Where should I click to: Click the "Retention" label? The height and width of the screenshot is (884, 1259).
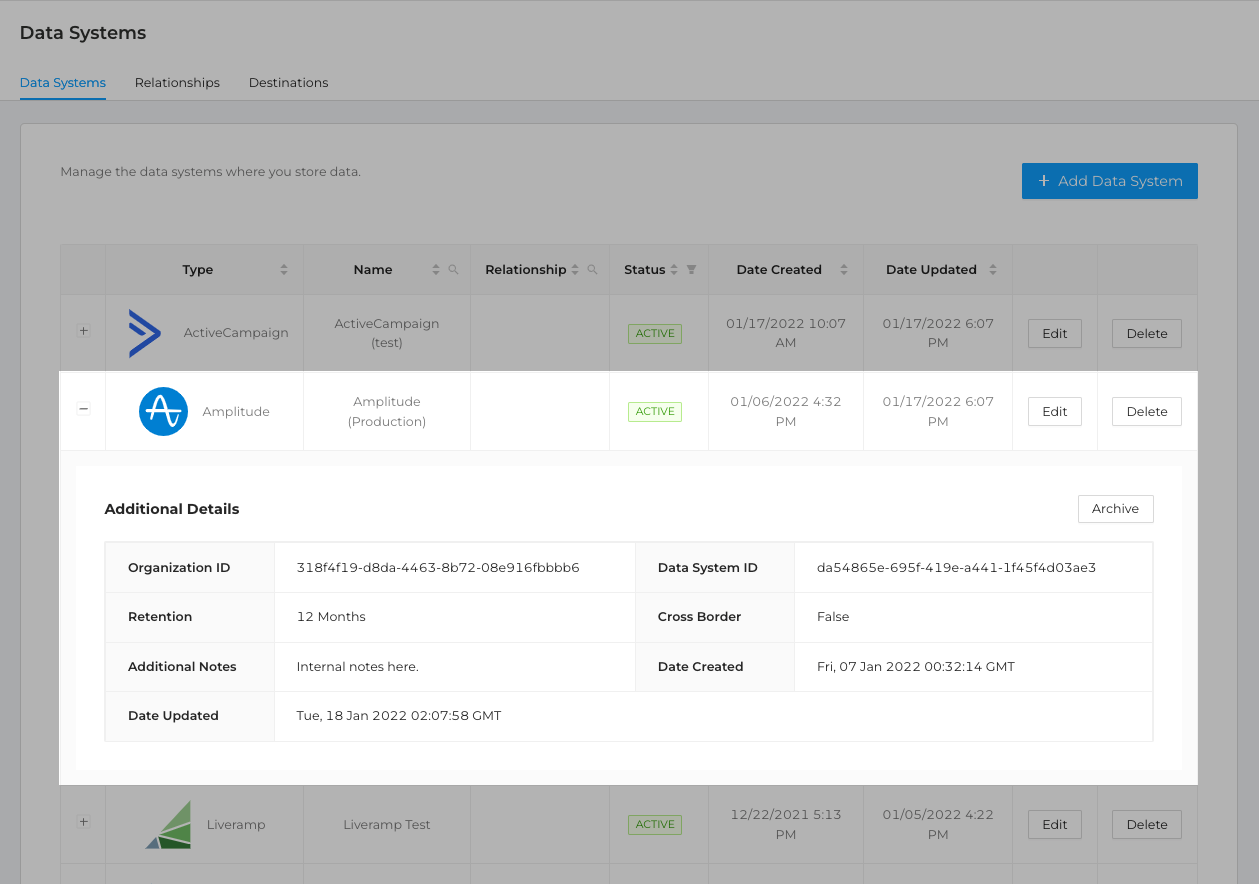pyautogui.click(x=160, y=617)
